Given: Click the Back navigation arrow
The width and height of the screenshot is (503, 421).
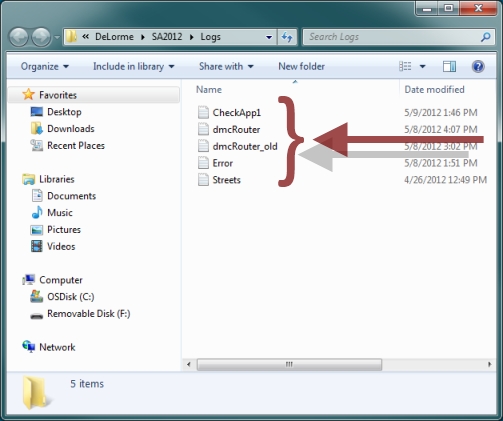Looking at the screenshot, I should [18, 37].
